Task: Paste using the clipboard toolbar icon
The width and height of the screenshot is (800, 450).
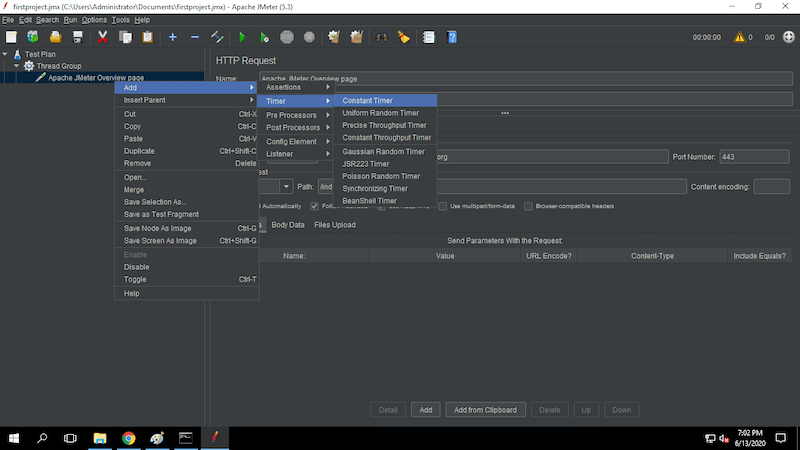Action: [147, 37]
